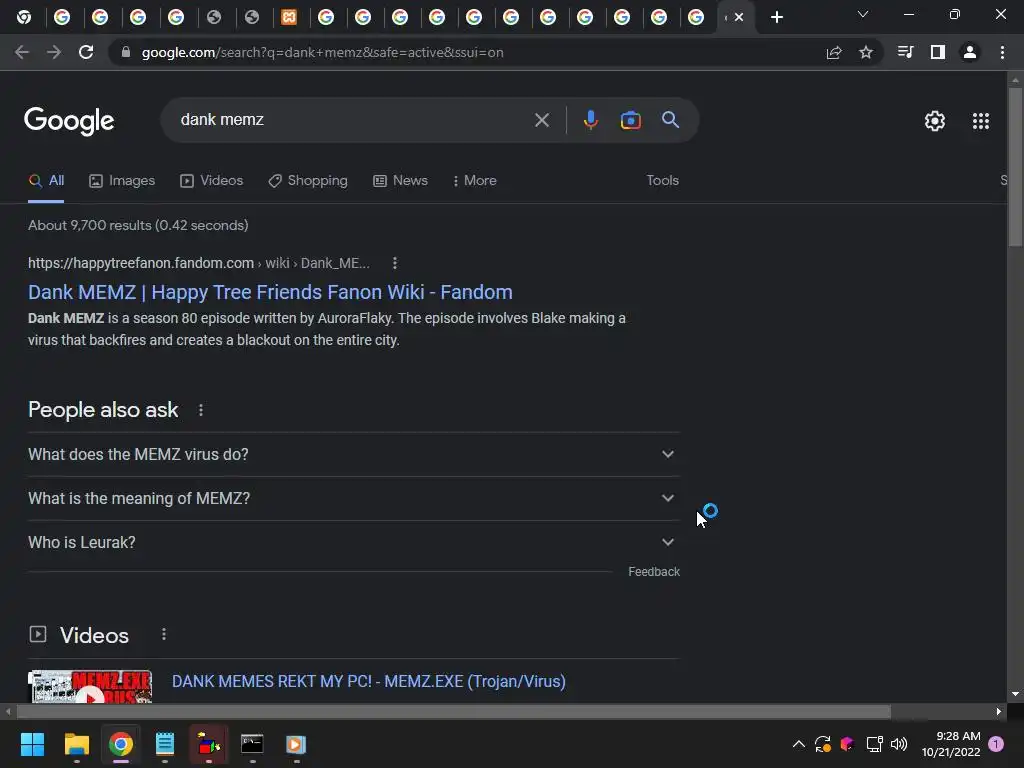Screen dimensions: 1024x768
Task: Submit search with magnifier icon
Action: pyautogui.click(x=671, y=120)
